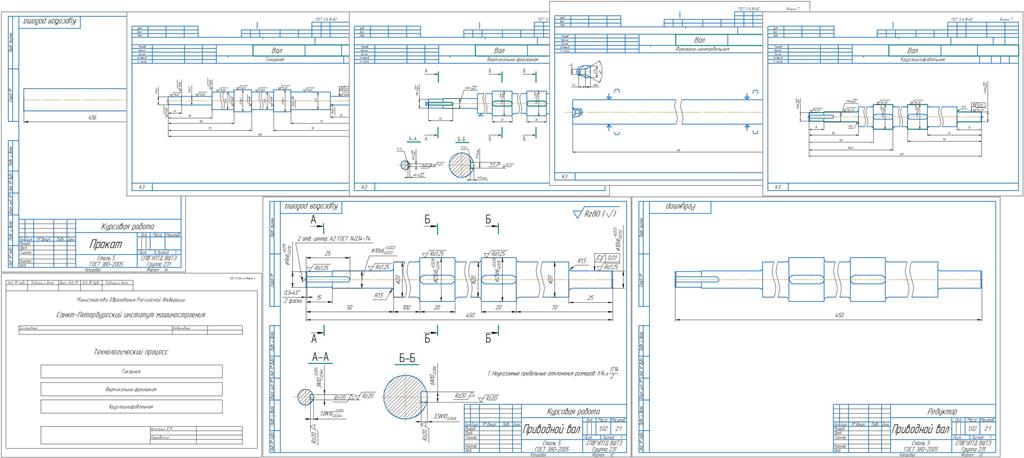1024x458 pixels.
Task: Select Сталь 5 ГОСТ 380-2005 under the shaft drawing title
Action: (x=554, y=446)
